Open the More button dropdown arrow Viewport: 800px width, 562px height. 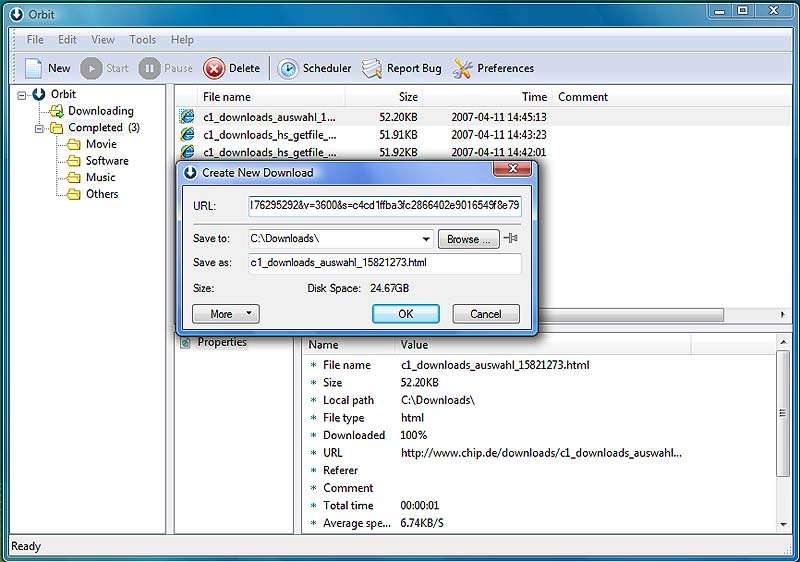click(x=249, y=314)
